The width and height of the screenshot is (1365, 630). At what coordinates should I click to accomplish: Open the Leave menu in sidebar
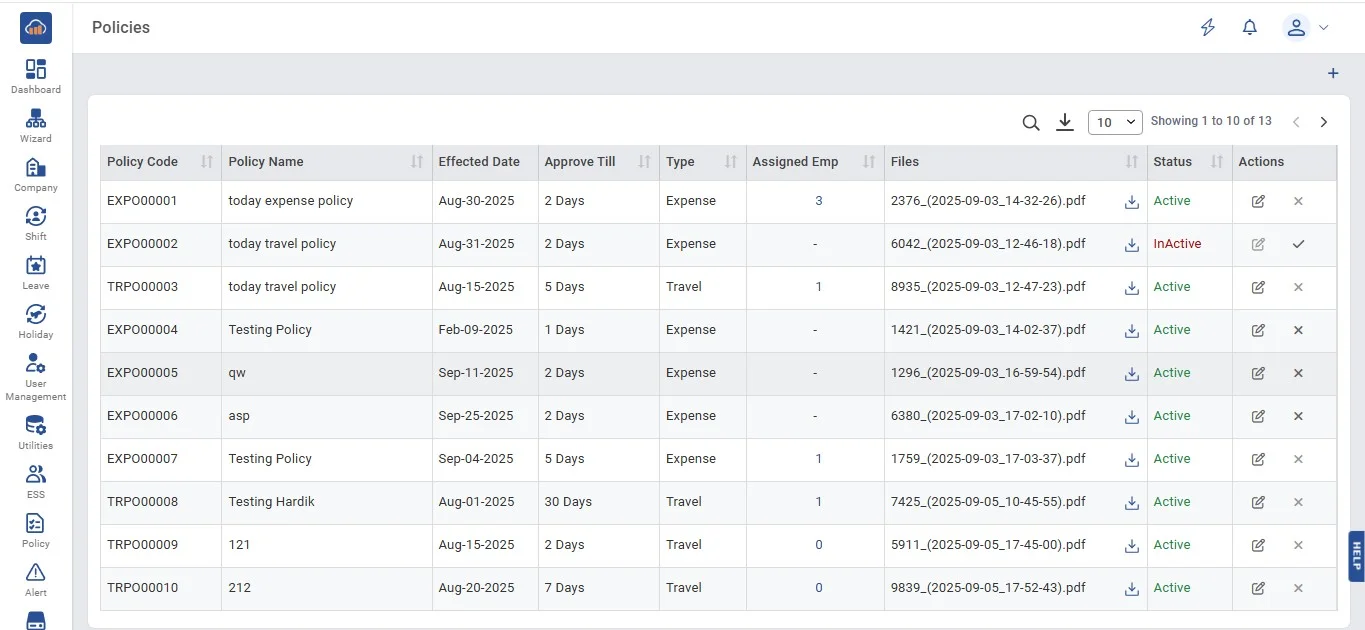(36, 272)
